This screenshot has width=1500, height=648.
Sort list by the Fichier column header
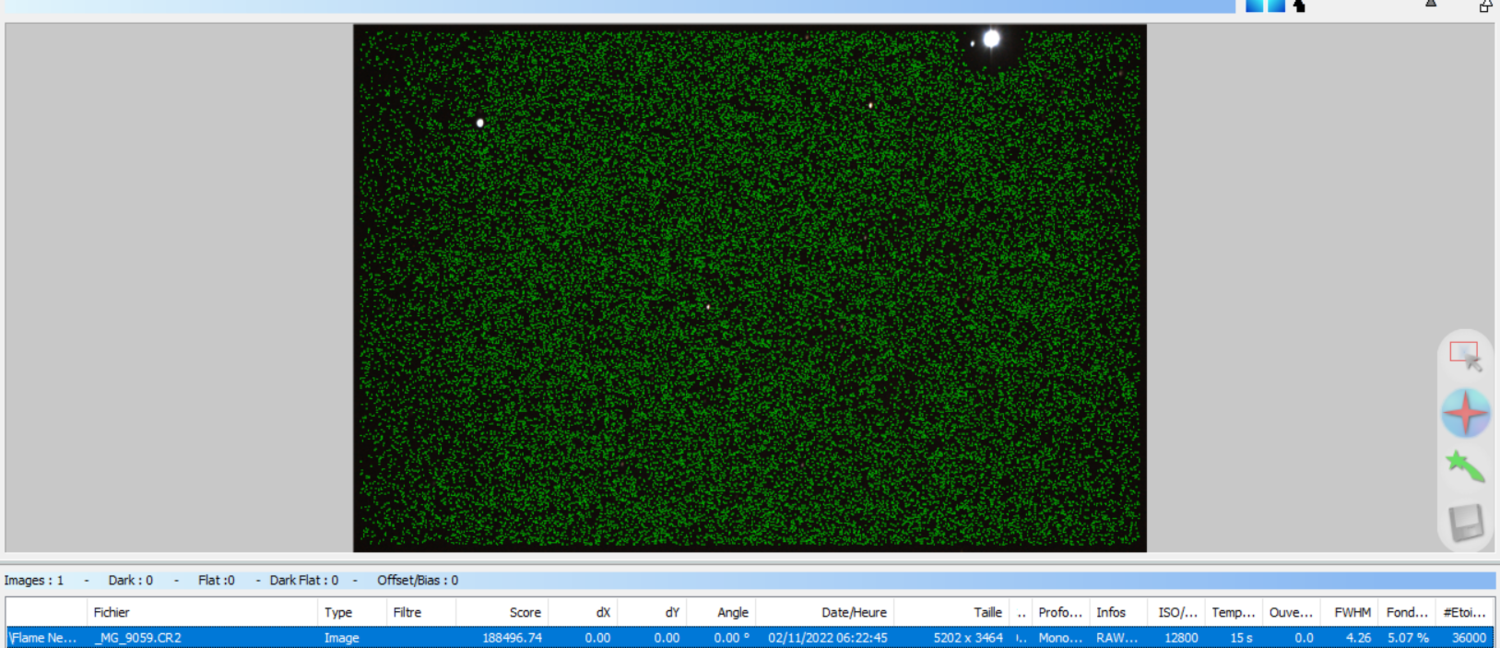point(203,612)
